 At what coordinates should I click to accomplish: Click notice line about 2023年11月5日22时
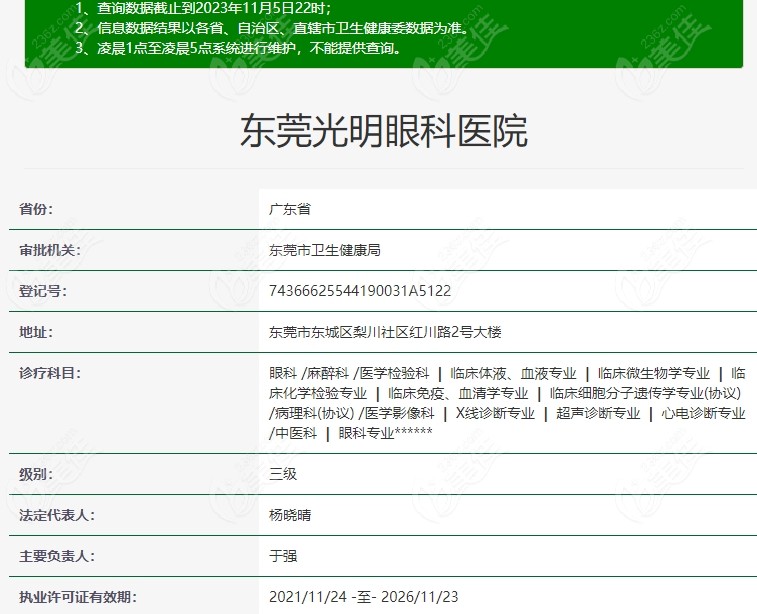[x=203, y=8]
